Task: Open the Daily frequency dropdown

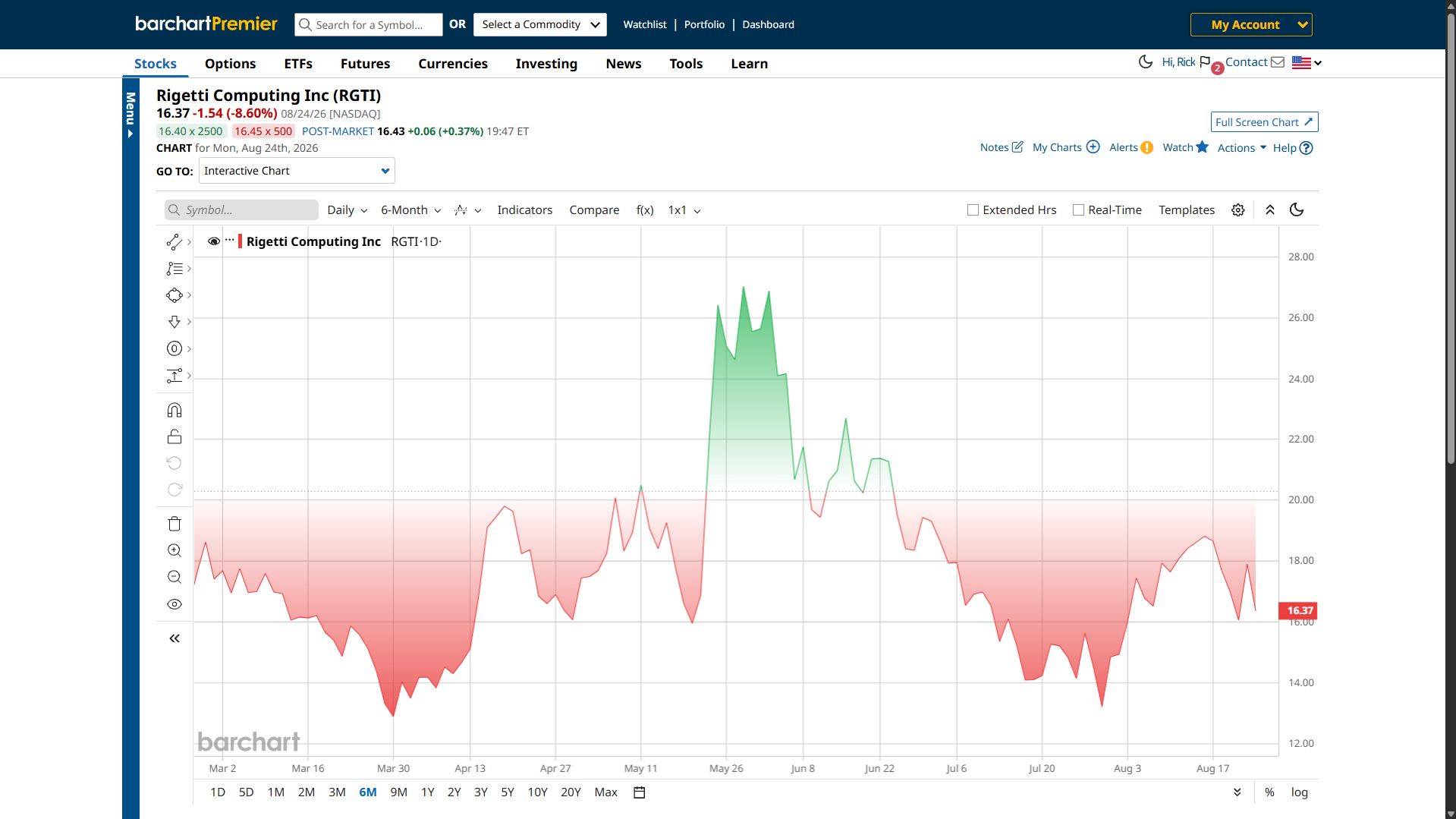Action: click(x=347, y=210)
